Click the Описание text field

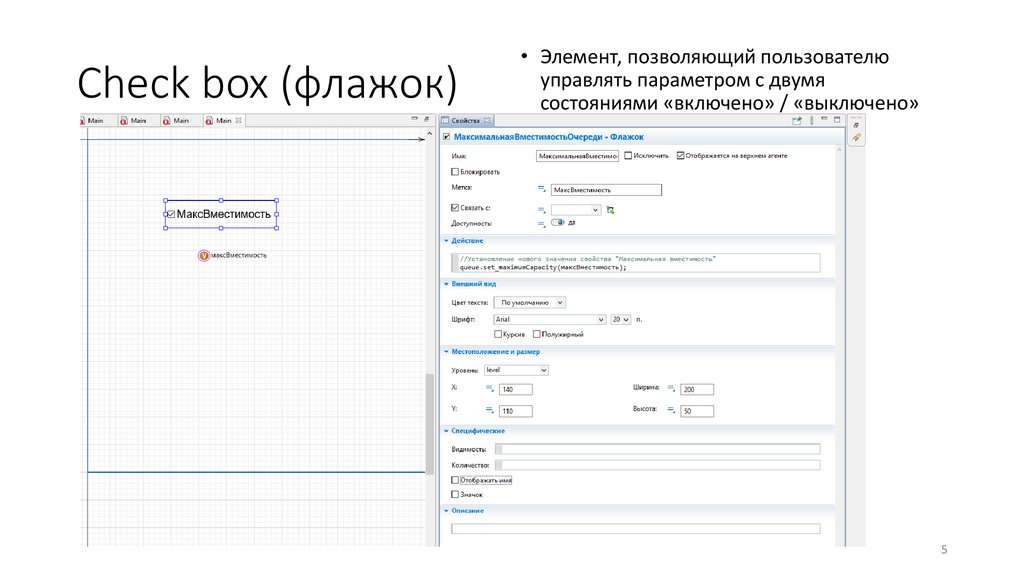635,528
